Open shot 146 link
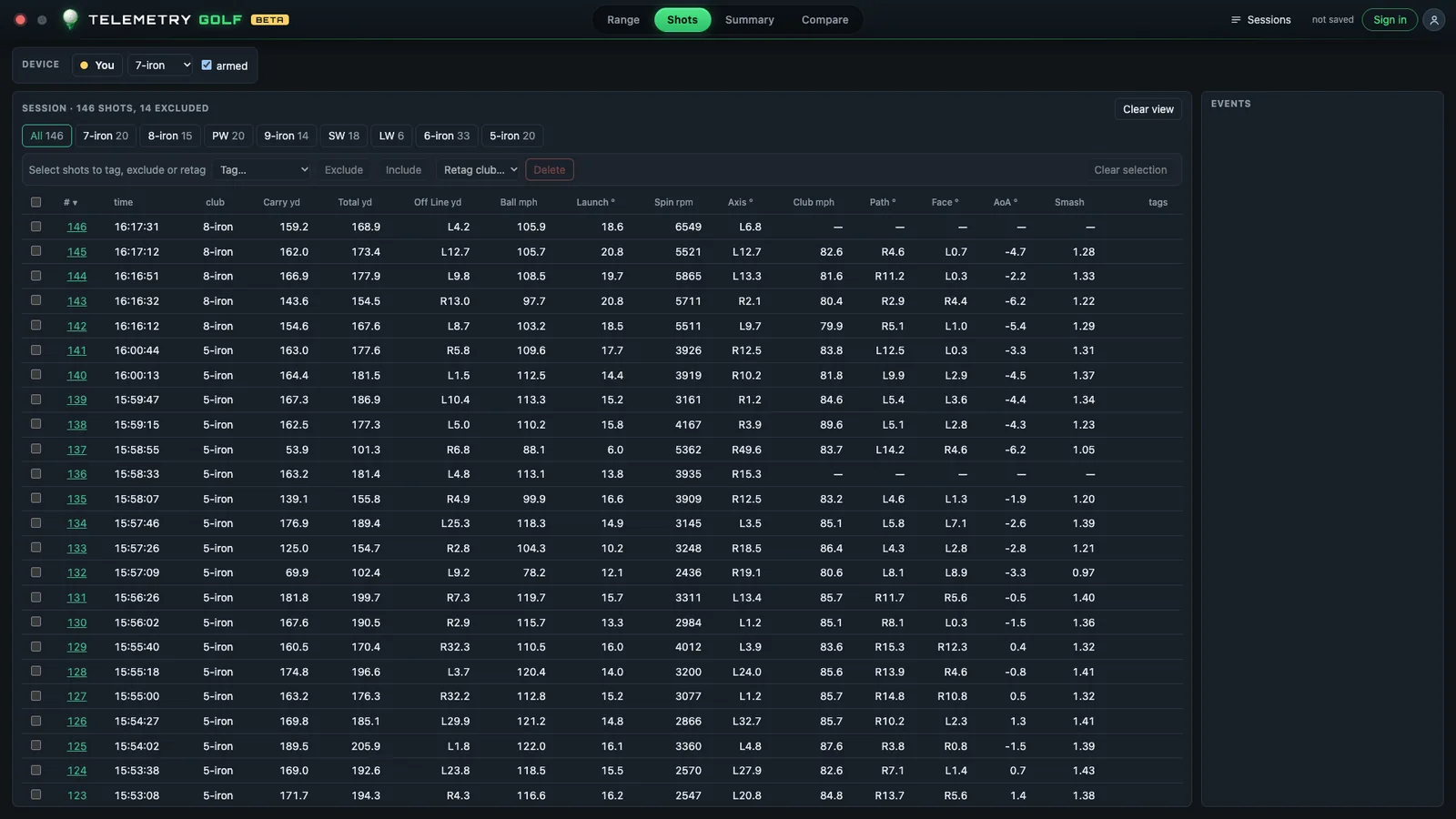 pyautogui.click(x=77, y=227)
